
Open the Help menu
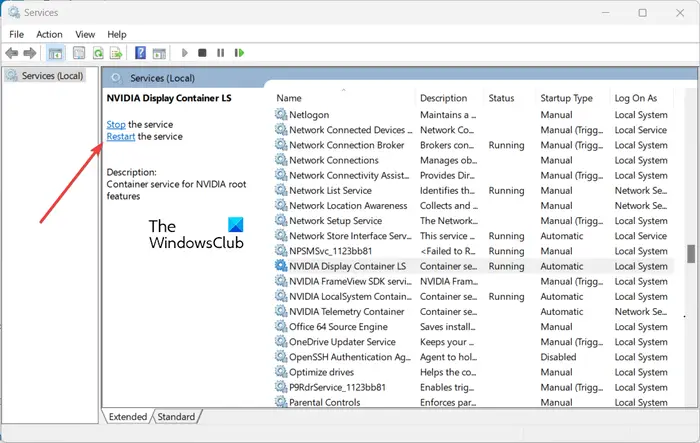[x=117, y=34]
